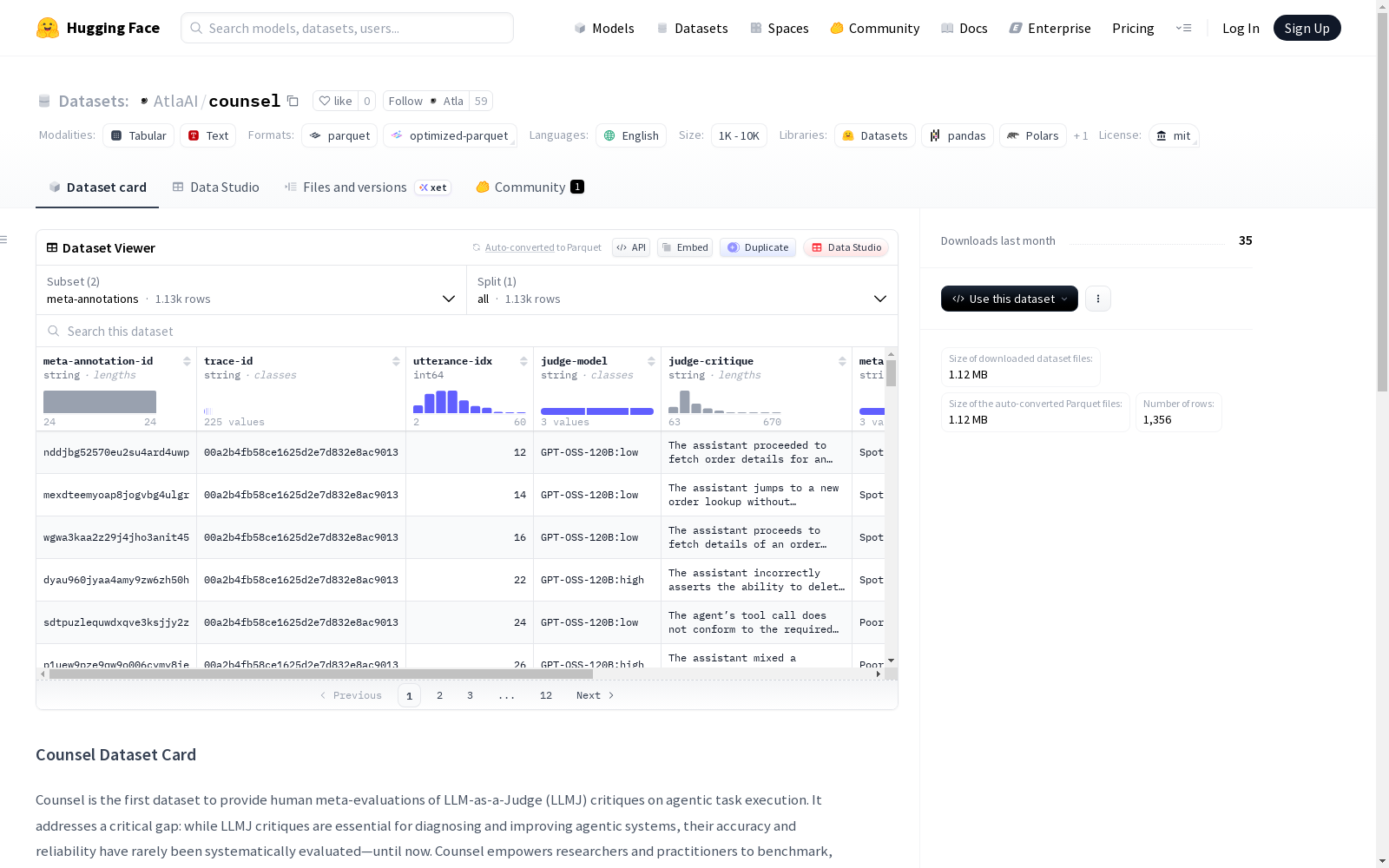
Task: Click the mit license tag
Action: coord(1174,135)
